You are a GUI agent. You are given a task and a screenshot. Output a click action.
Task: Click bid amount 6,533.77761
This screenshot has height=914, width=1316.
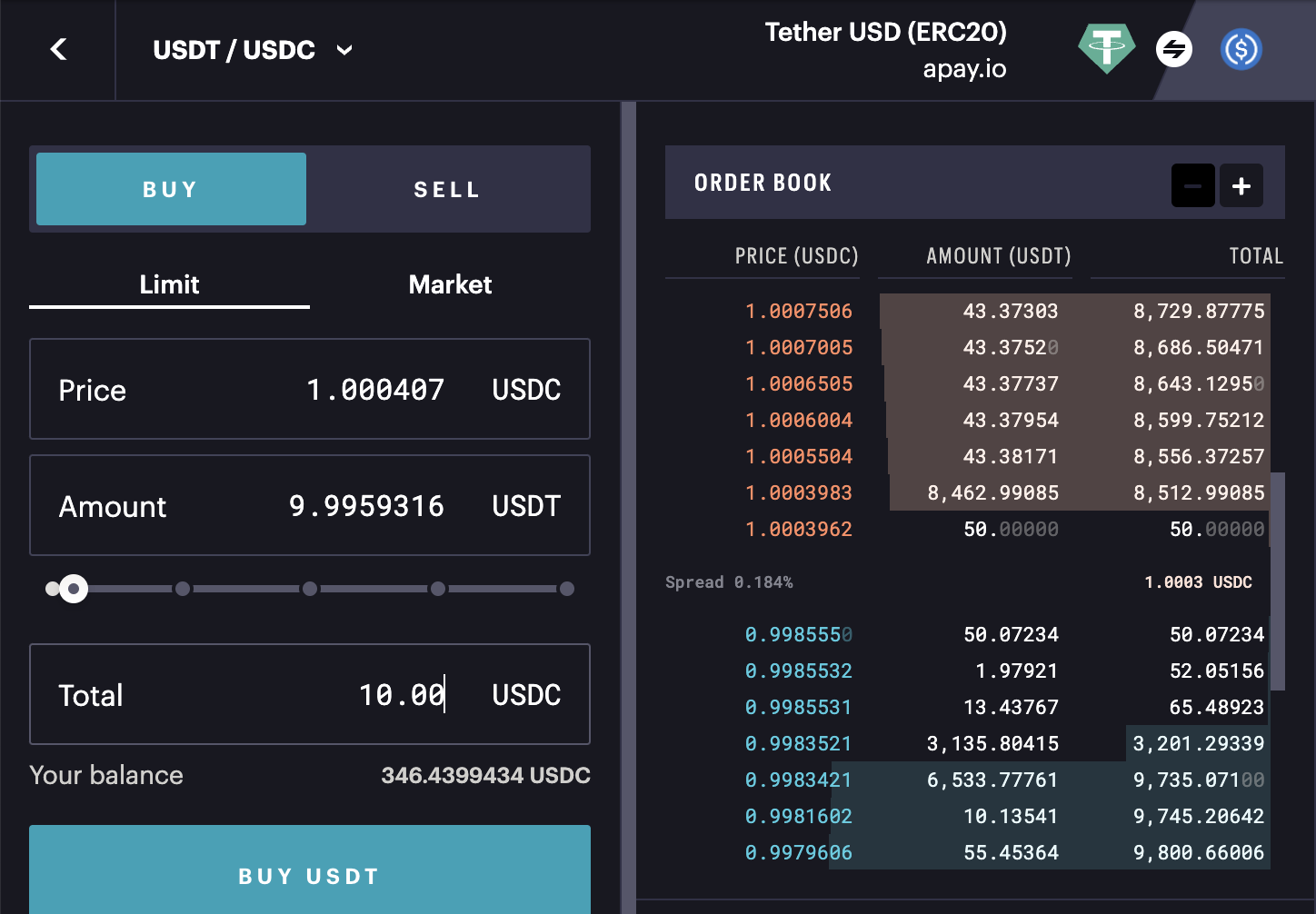tap(992, 780)
